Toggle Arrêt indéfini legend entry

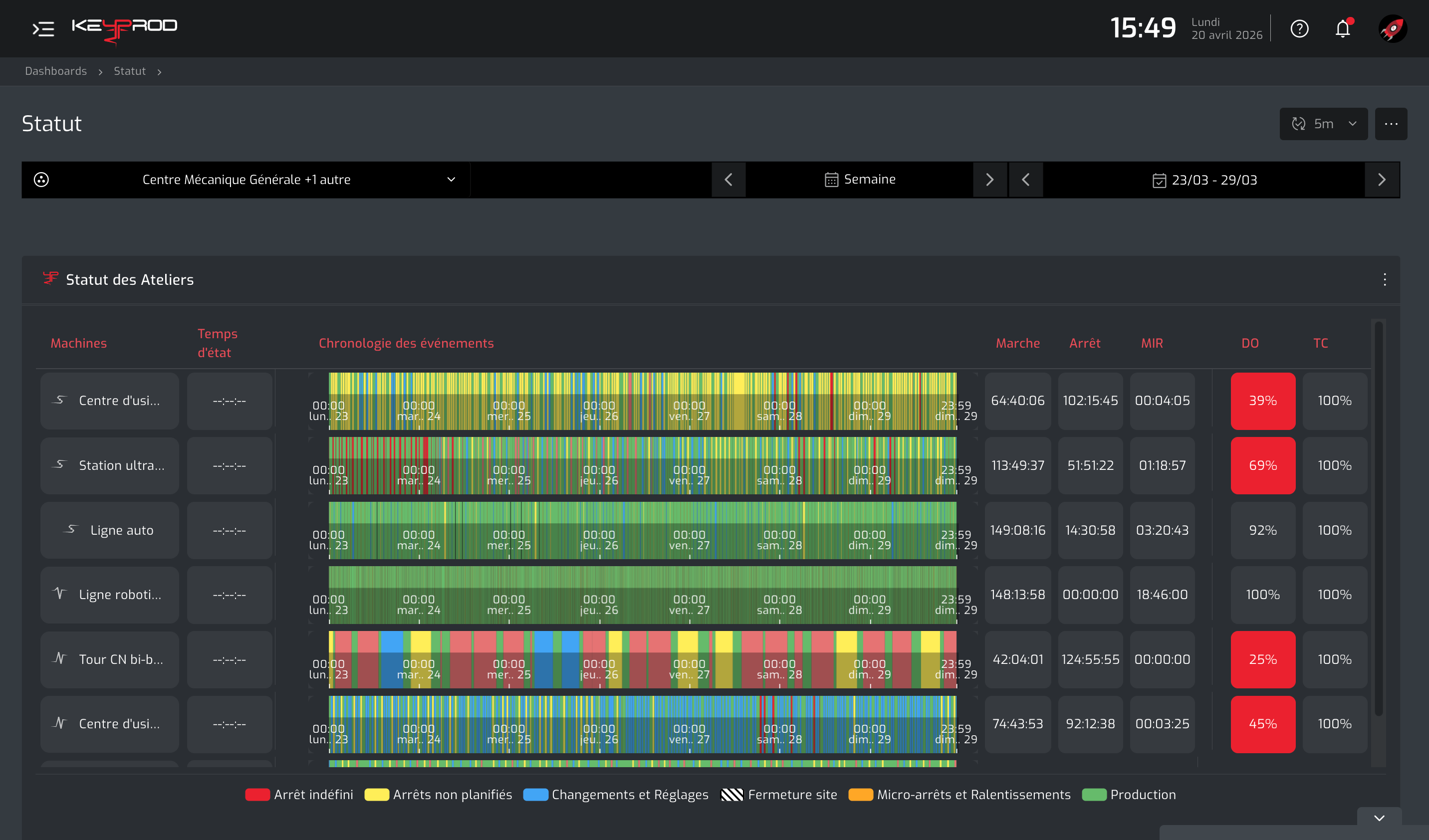tap(299, 795)
